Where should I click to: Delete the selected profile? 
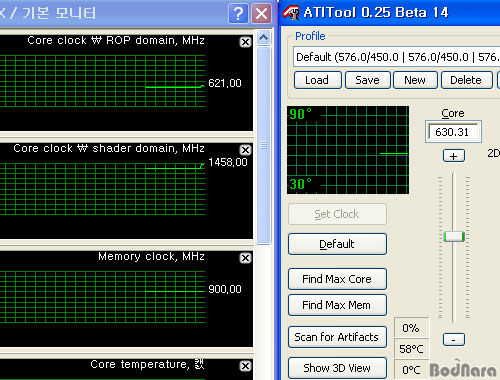tap(466, 80)
